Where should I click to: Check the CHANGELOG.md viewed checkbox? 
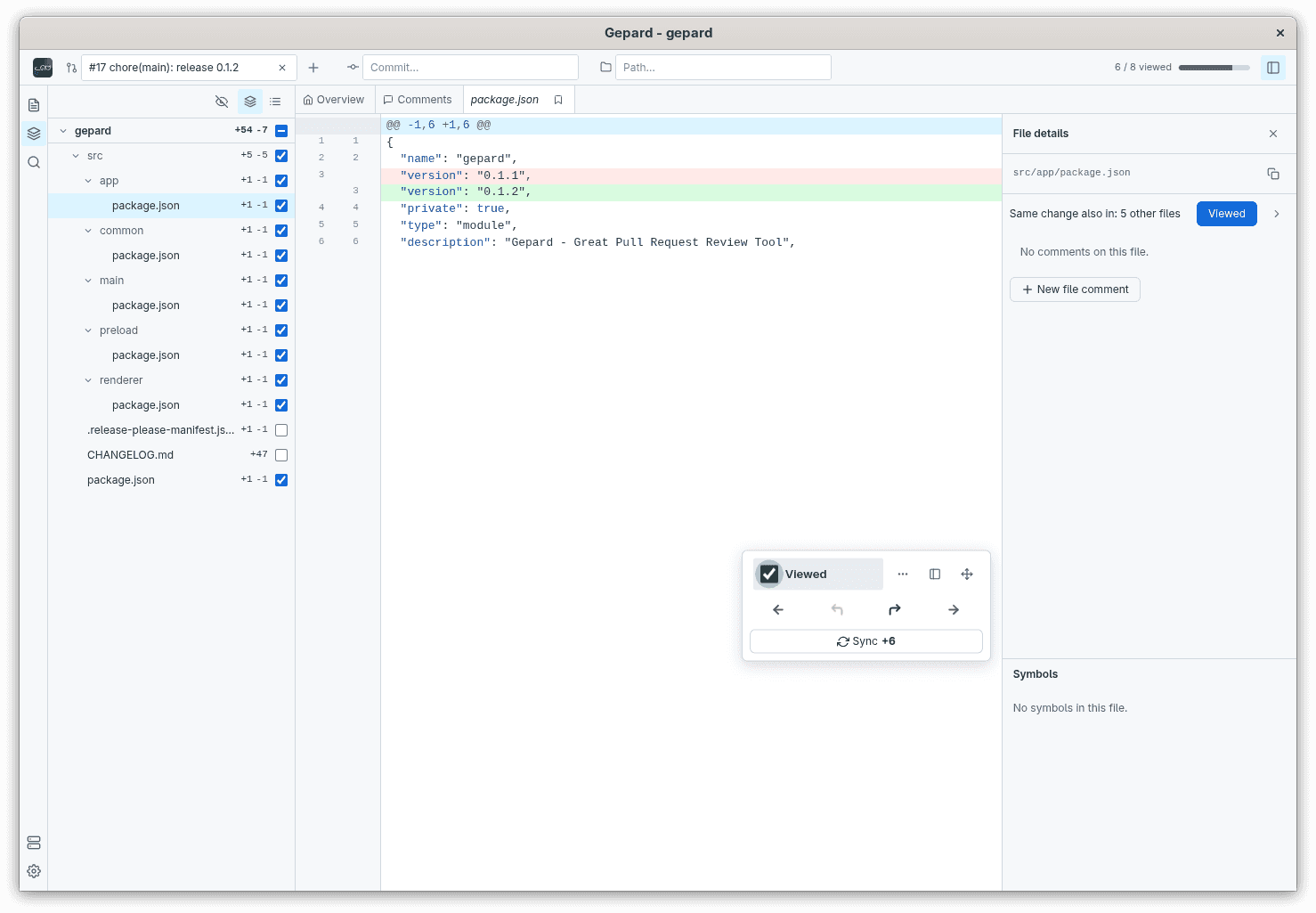(281, 455)
